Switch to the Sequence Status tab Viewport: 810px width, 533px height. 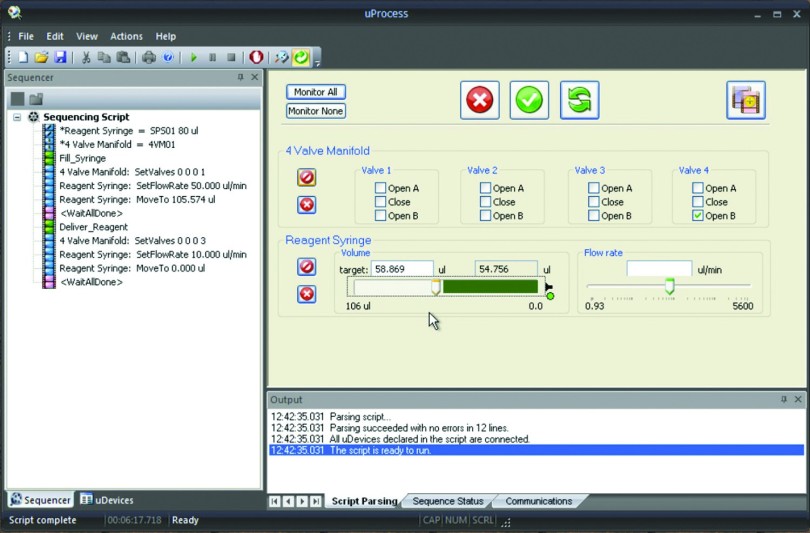(448, 501)
